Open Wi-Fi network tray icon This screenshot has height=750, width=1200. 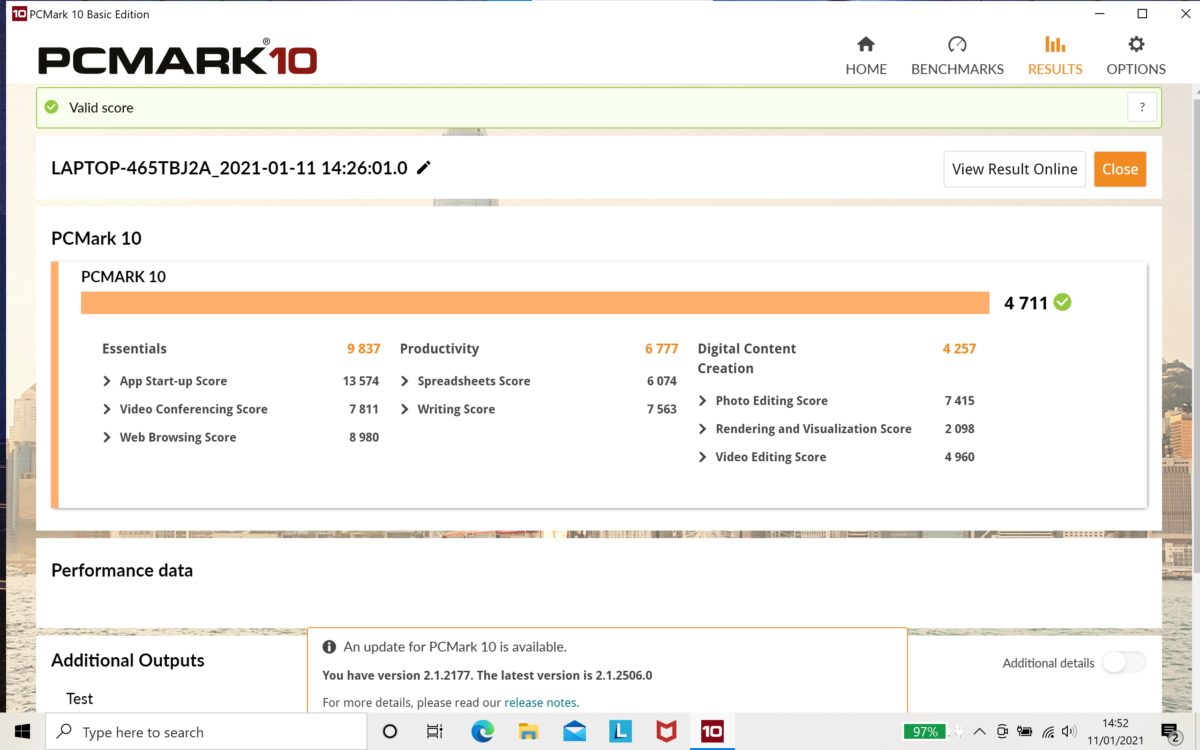1047,731
